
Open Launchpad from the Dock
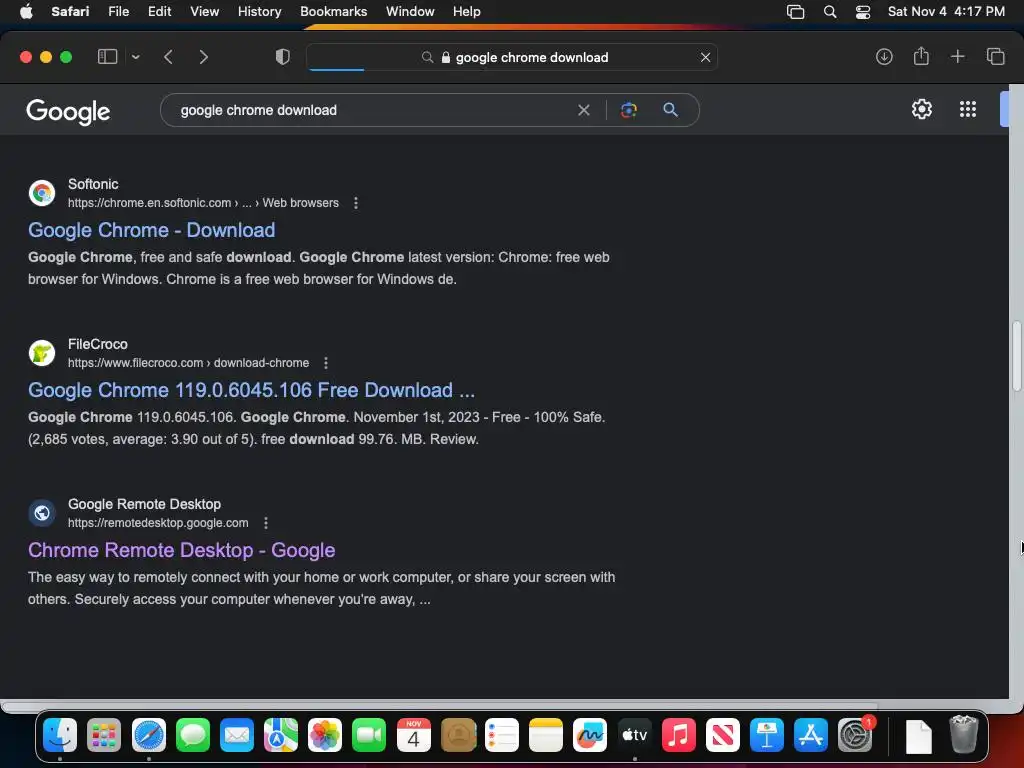(104, 735)
